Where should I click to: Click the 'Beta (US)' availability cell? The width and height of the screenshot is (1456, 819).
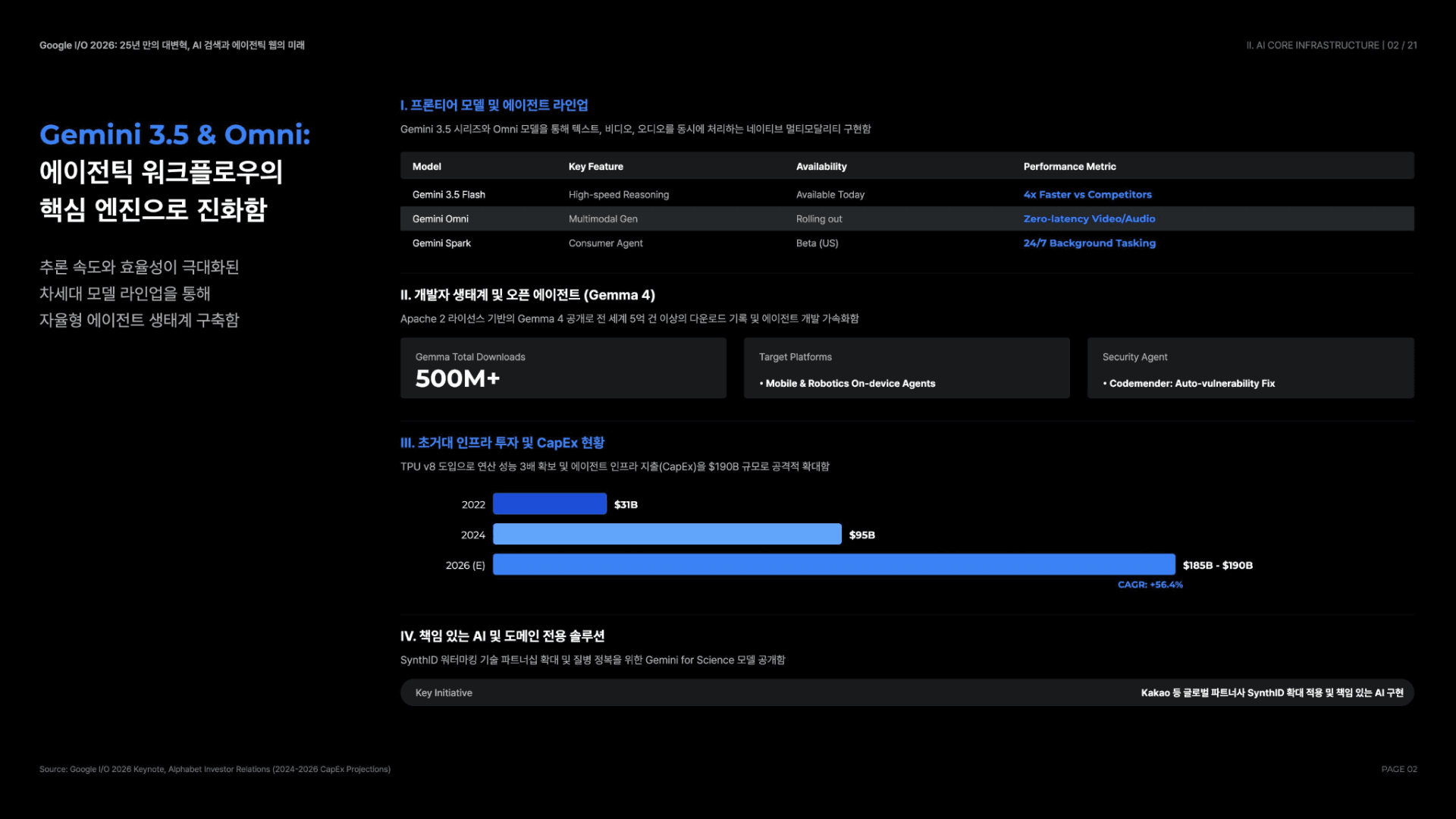point(817,243)
